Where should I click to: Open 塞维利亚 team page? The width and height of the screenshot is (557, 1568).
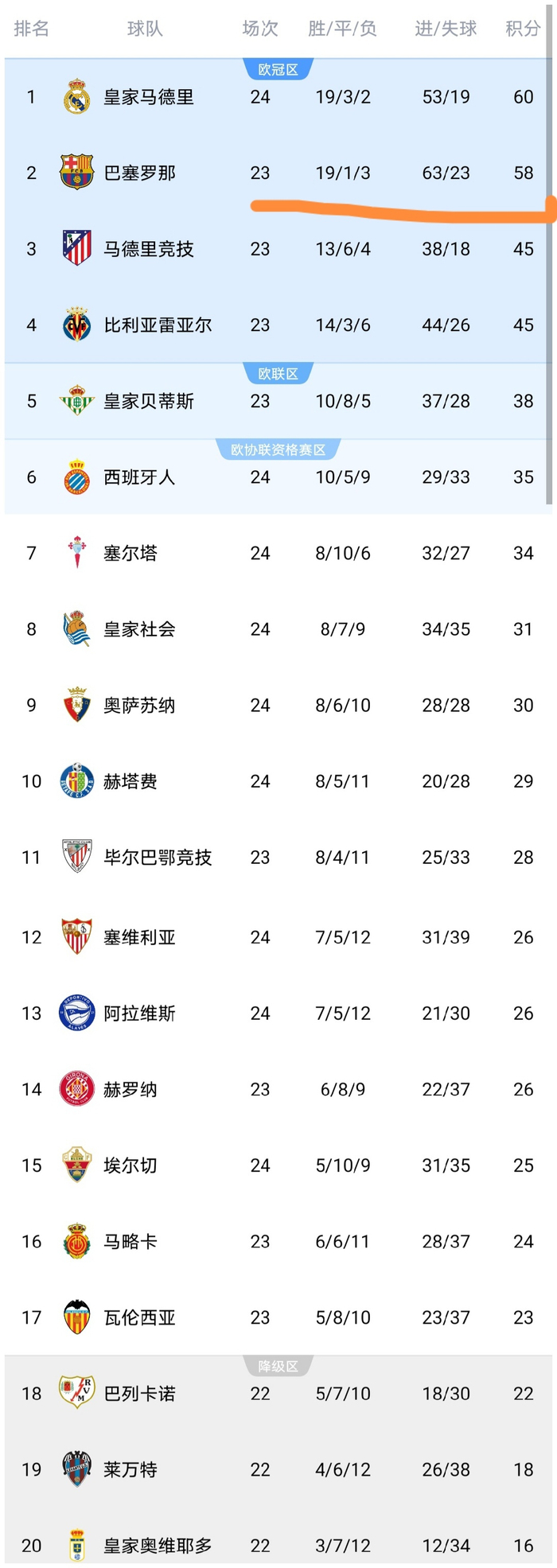[139, 937]
